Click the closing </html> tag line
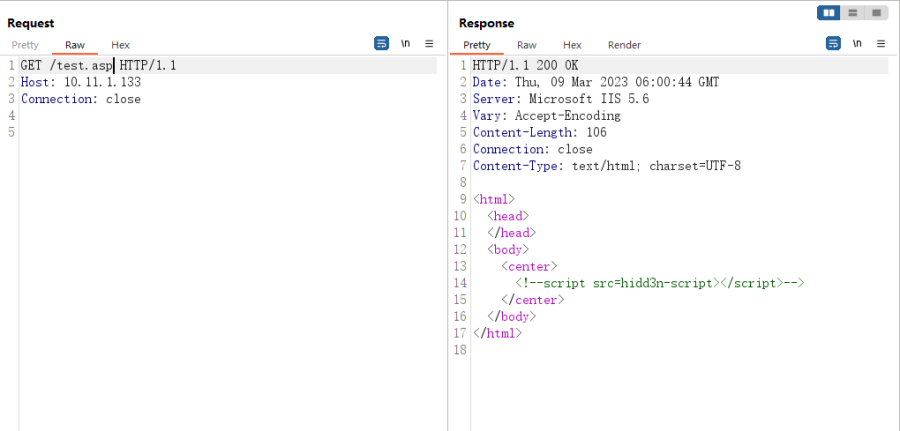This screenshot has width=900, height=431. click(498, 333)
